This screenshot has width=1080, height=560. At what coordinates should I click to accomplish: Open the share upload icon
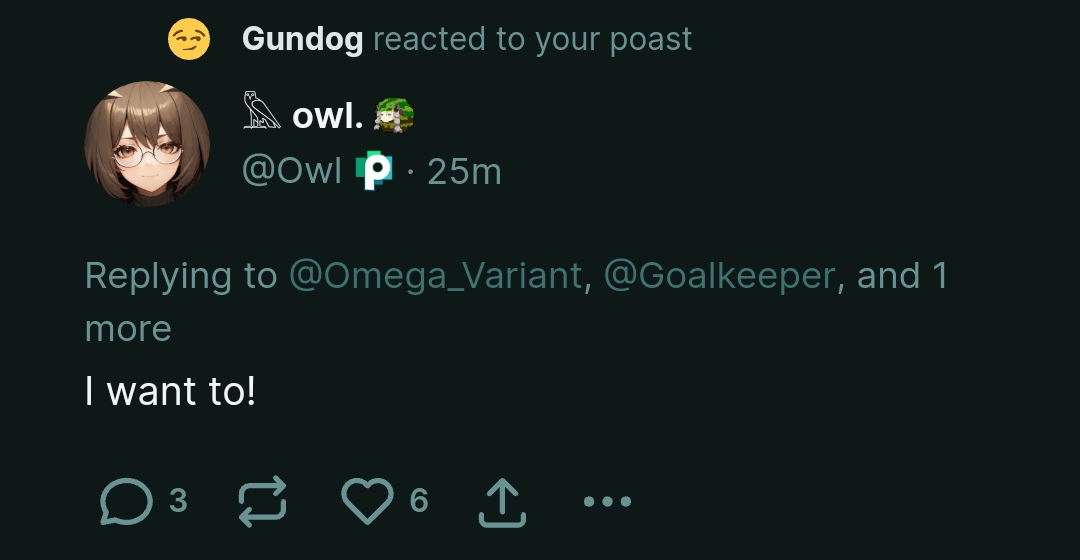pyautogui.click(x=501, y=501)
